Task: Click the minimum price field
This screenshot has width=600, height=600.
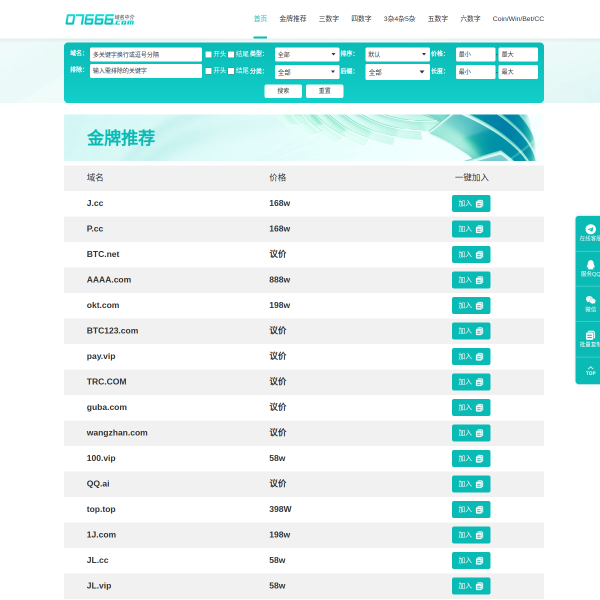Action: pyautogui.click(x=475, y=54)
